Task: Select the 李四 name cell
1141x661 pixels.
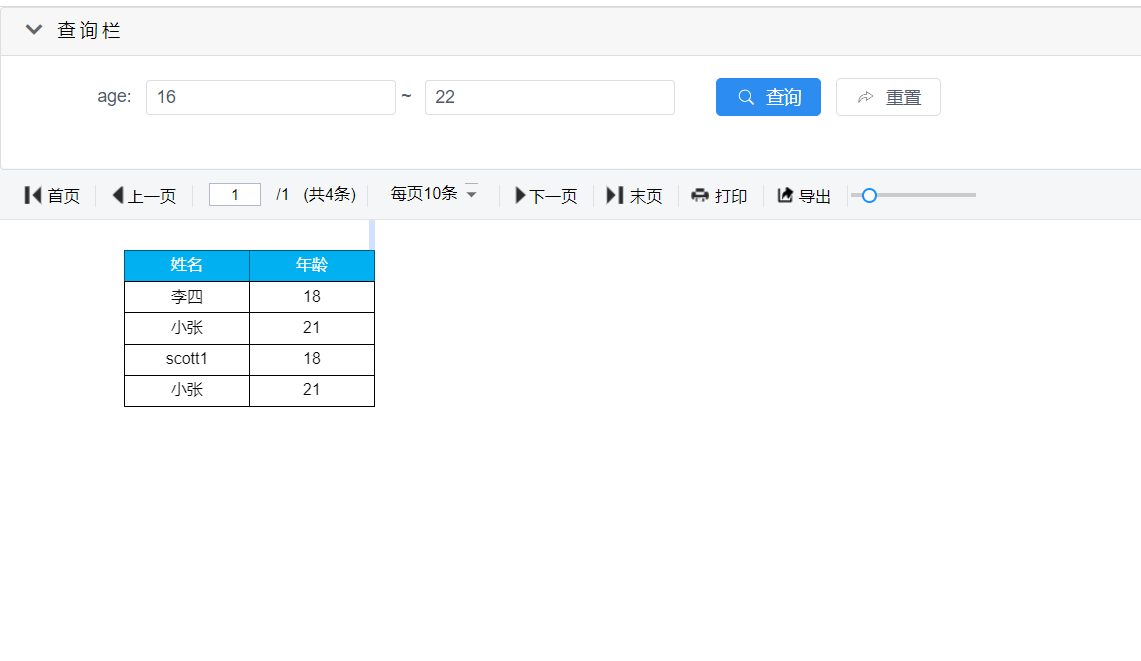Action: pos(187,297)
